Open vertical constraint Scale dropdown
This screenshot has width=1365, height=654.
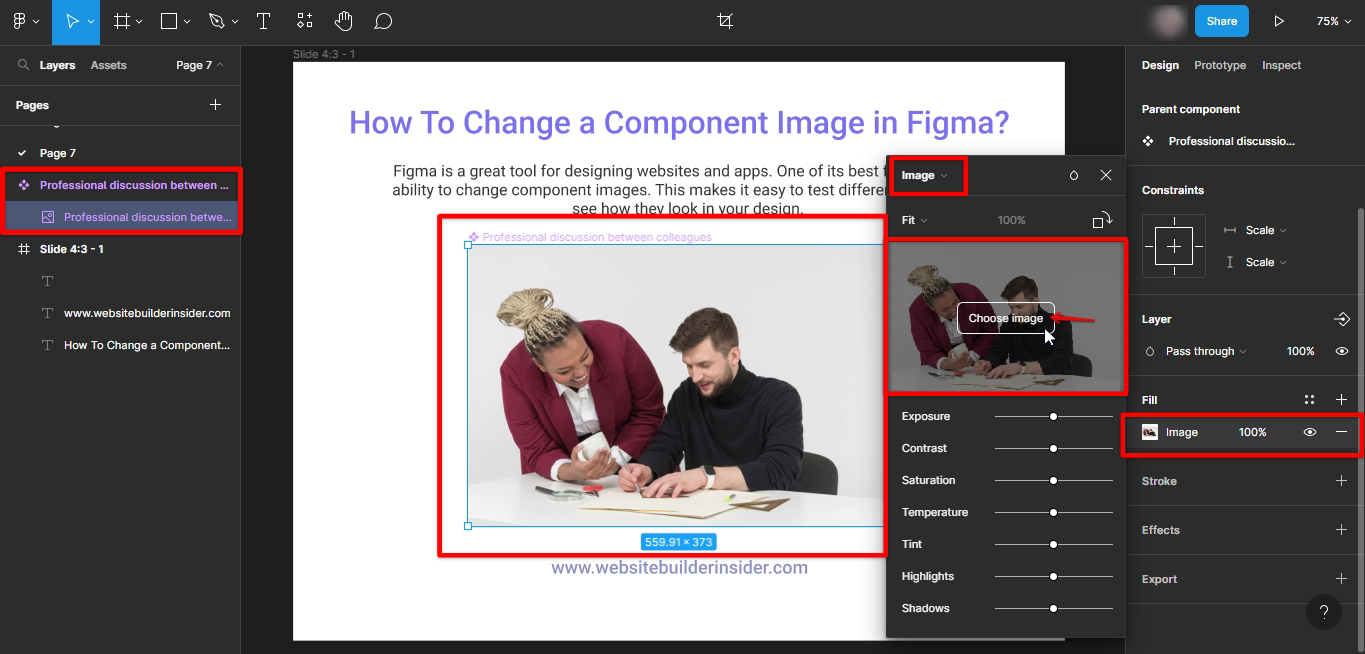pos(1266,262)
